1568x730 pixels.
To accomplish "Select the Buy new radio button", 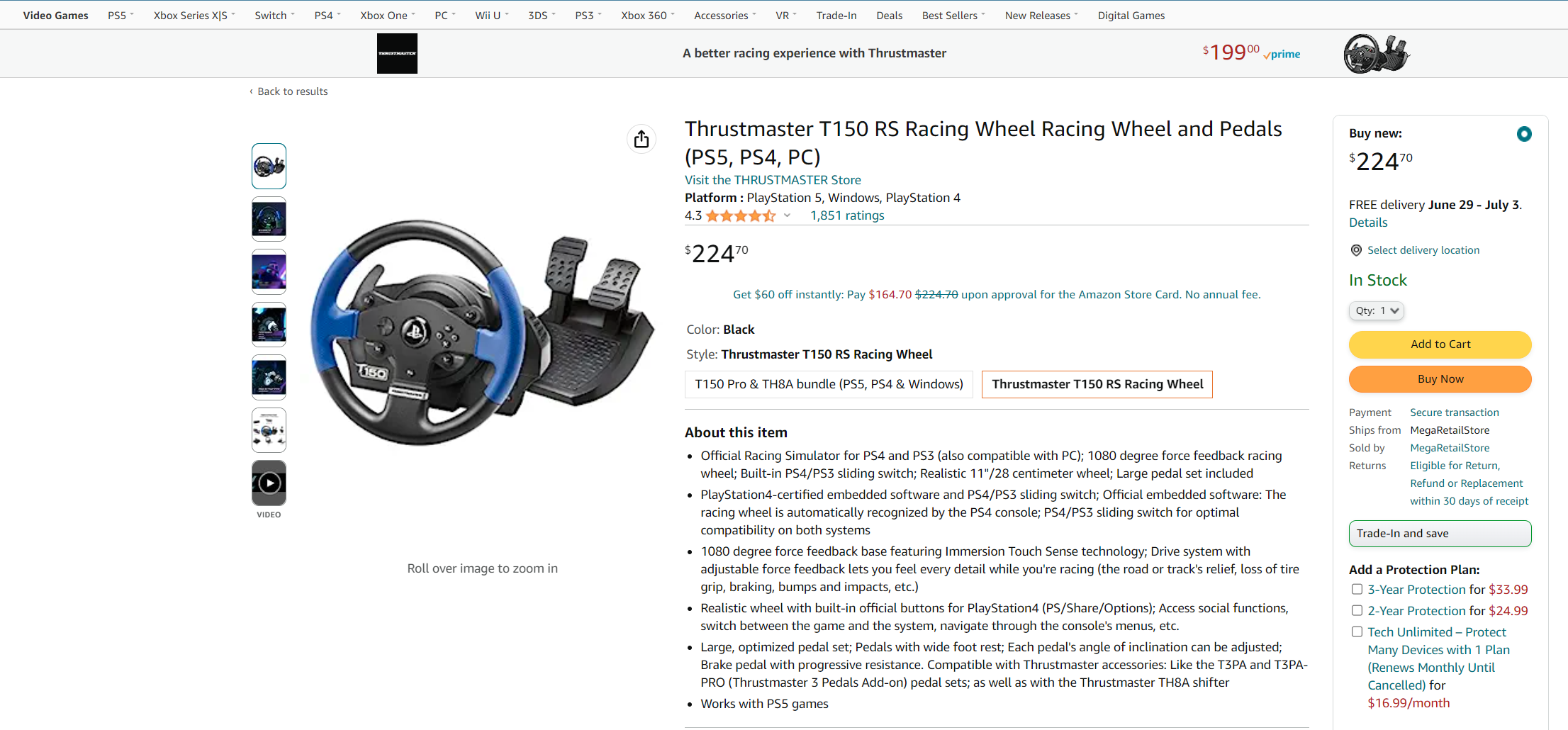I will coord(1524,134).
